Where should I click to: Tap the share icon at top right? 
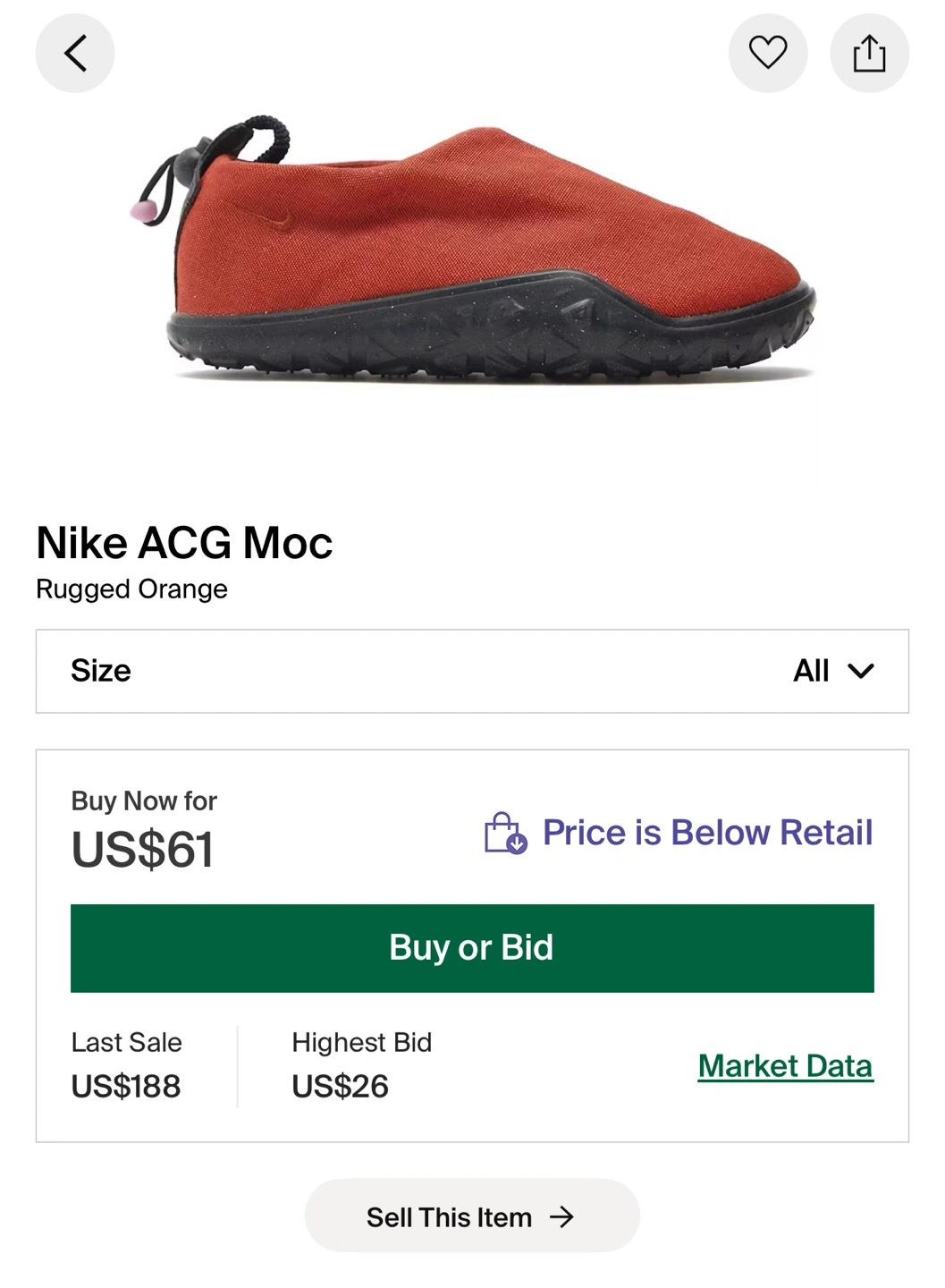(869, 53)
